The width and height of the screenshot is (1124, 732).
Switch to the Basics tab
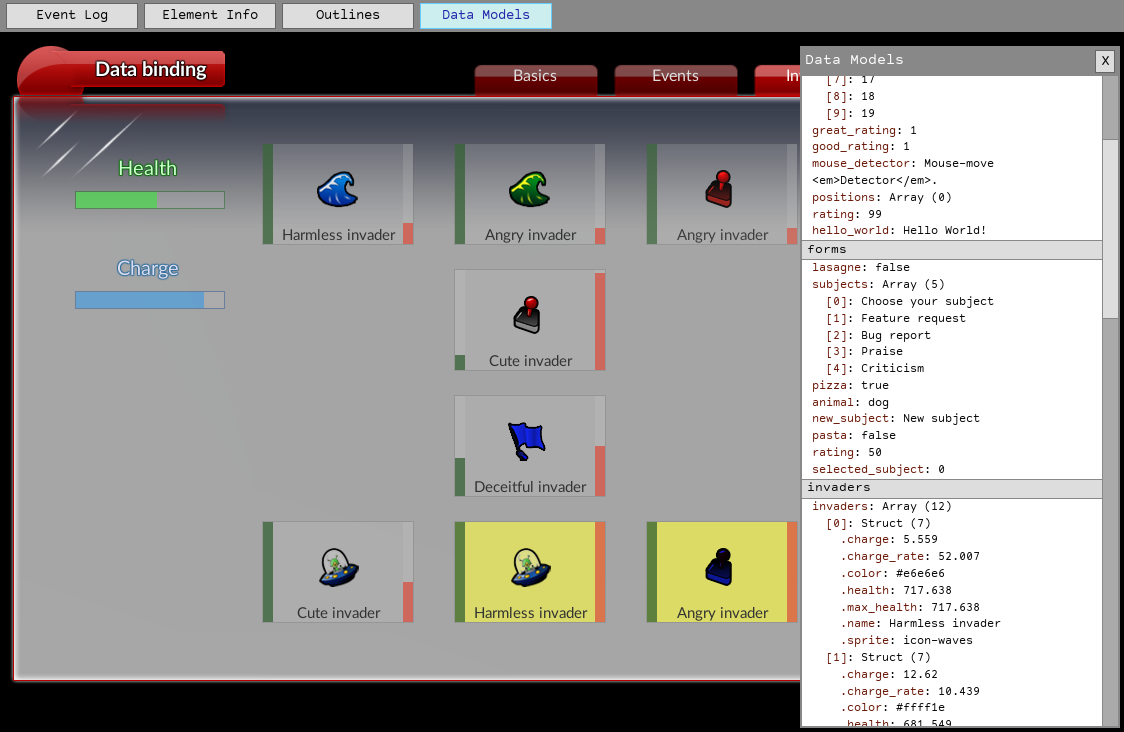(x=535, y=76)
